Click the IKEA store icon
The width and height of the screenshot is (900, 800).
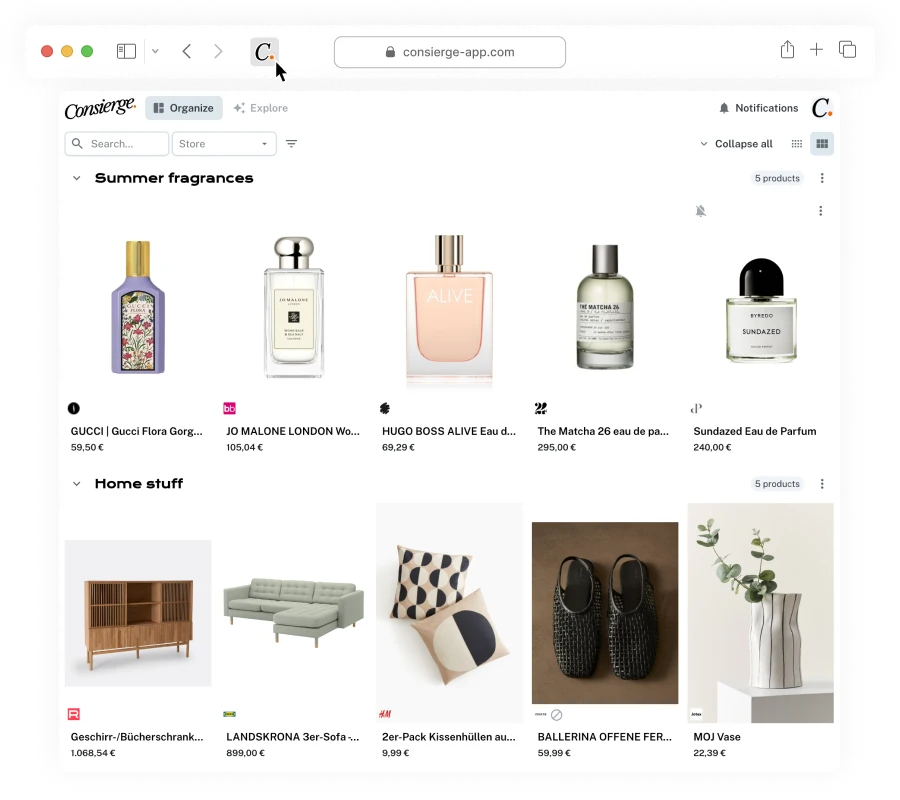[229, 714]
